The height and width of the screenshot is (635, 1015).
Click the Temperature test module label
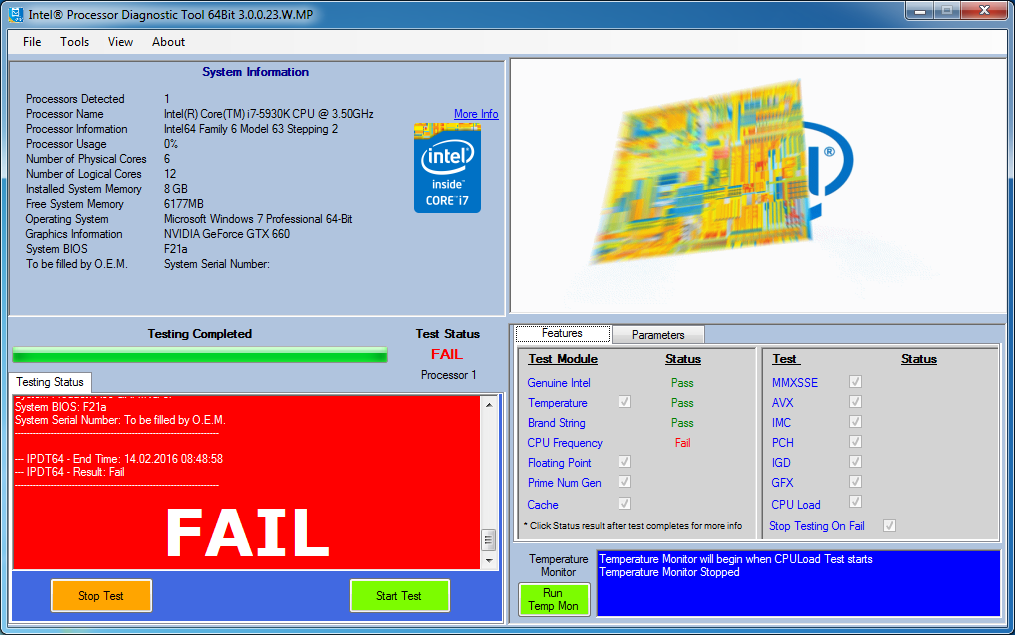[557, 403]
